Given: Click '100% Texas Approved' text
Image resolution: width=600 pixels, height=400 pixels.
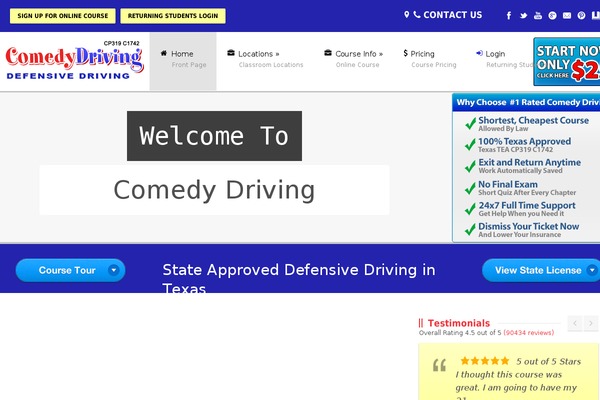Looking at the screenshot, I should click(525, 141).
